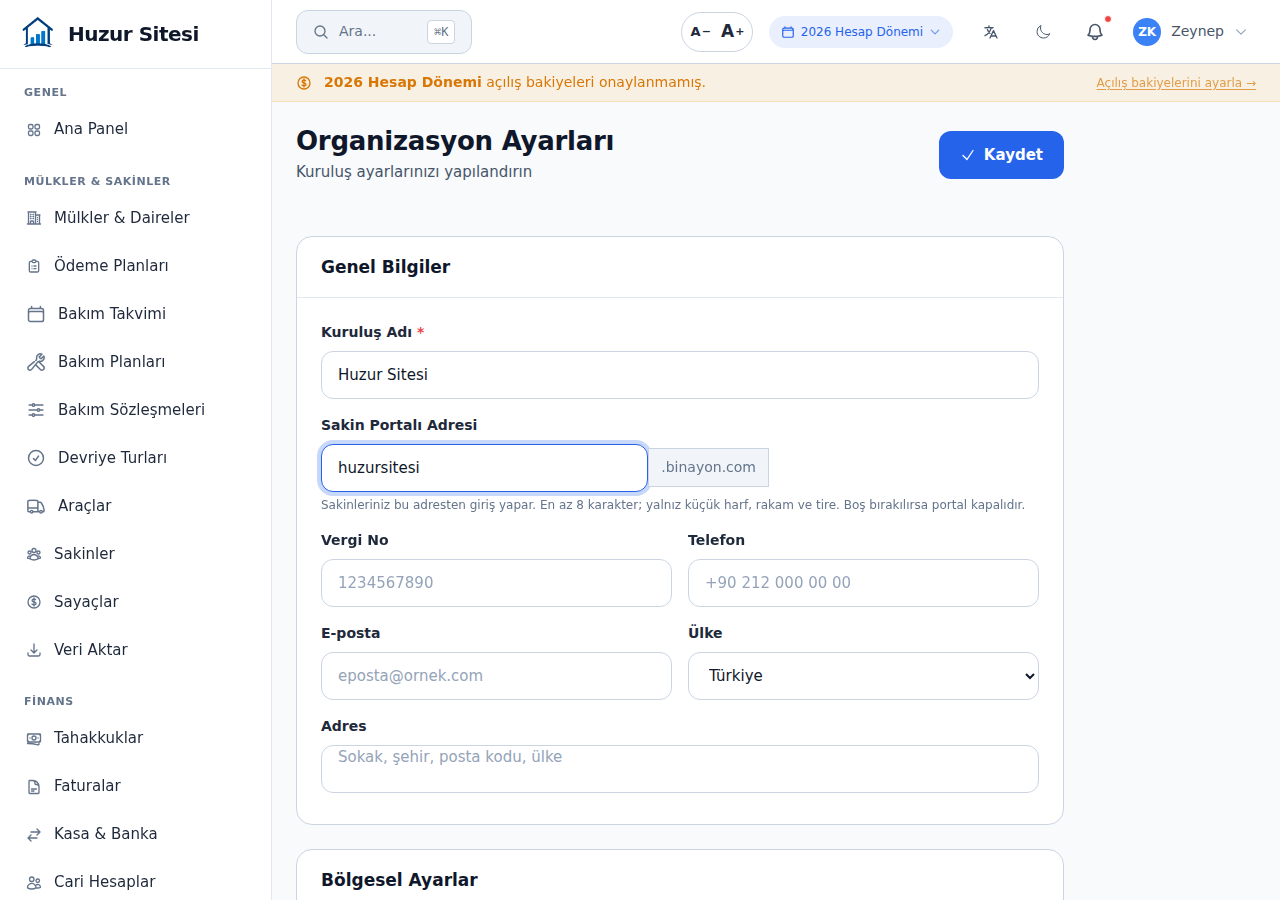The image size is (1280, 900).
Task: Go to Mülkler & Daireler
Action: pyautogui.click(x=135, y=218)
